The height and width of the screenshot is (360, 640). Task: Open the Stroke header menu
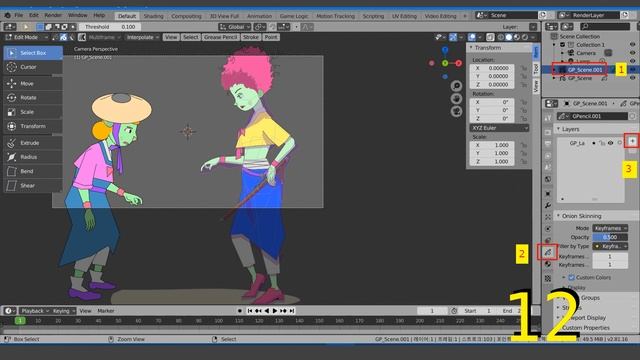(250, 37)
